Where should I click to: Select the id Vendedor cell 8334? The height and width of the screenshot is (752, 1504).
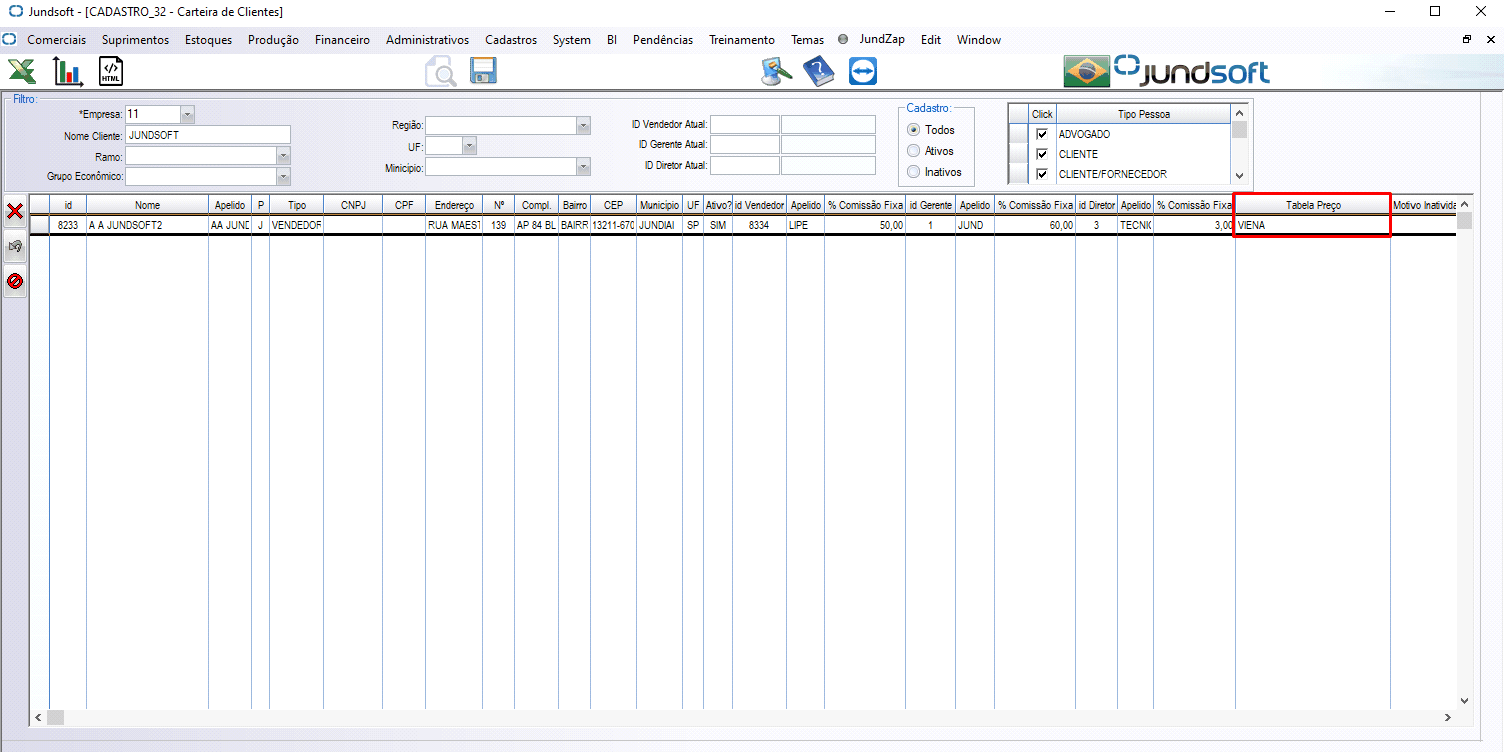coord(759,225)
